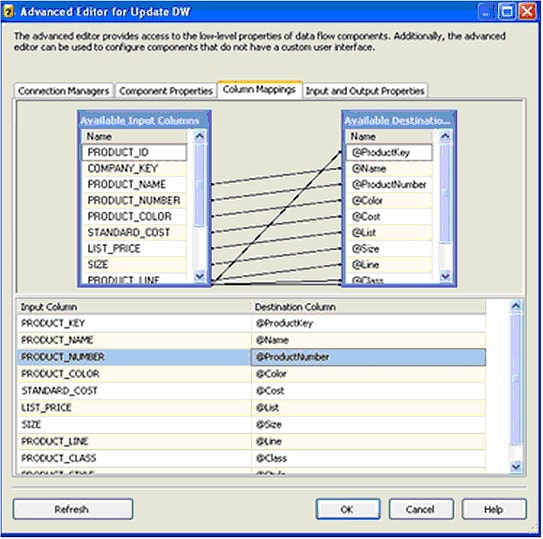Select PRODUCT_NAME cell in mappings grid
This screenshot has width=543, height=539.
pos(134,340)
